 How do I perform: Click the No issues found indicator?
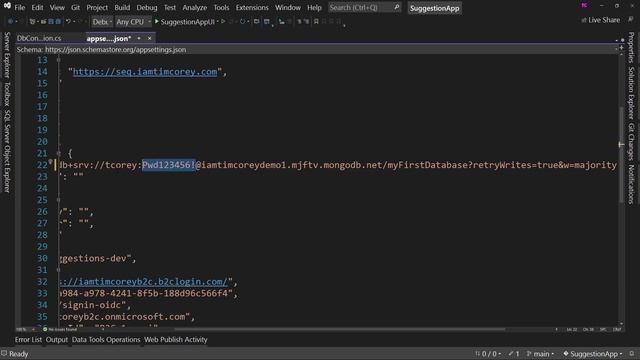pos(60,329)
